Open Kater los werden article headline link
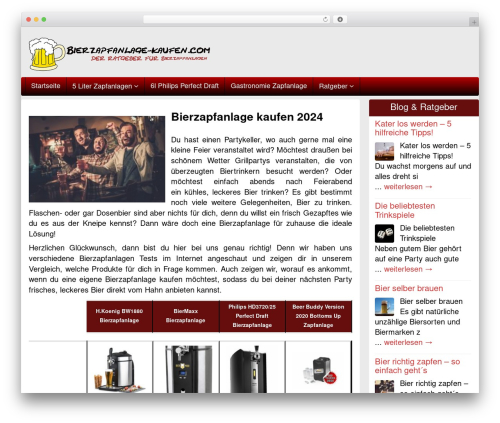The width and height of the screenshot is (500, 423). click(x=413, y=128)
